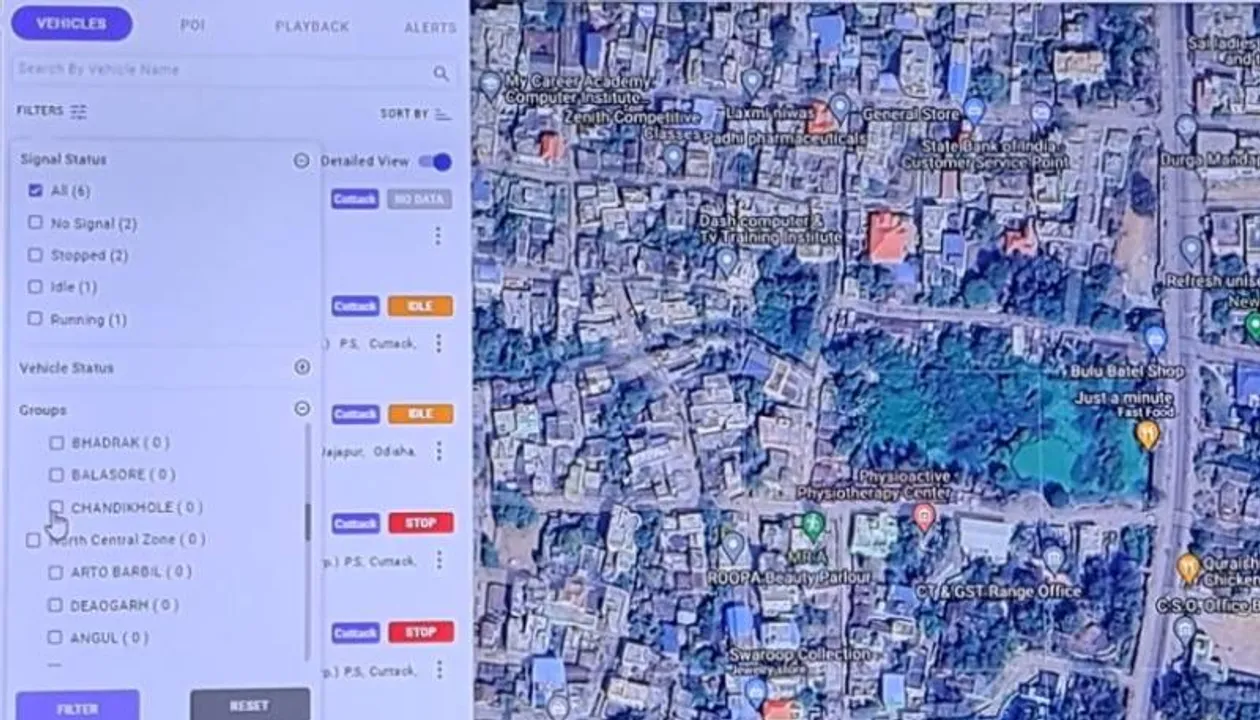Click the groups list scrollbar
This screenshot has height=720, width=1260.
coord(308,522)
